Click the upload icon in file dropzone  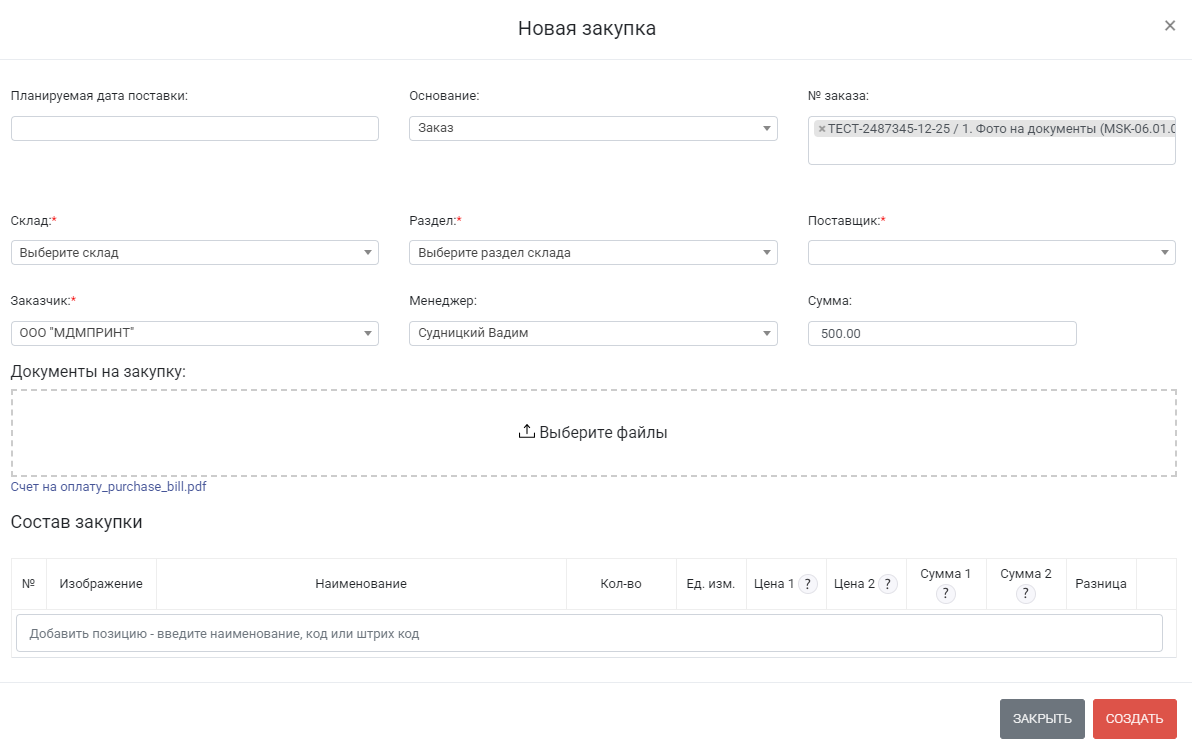point(527,432)
